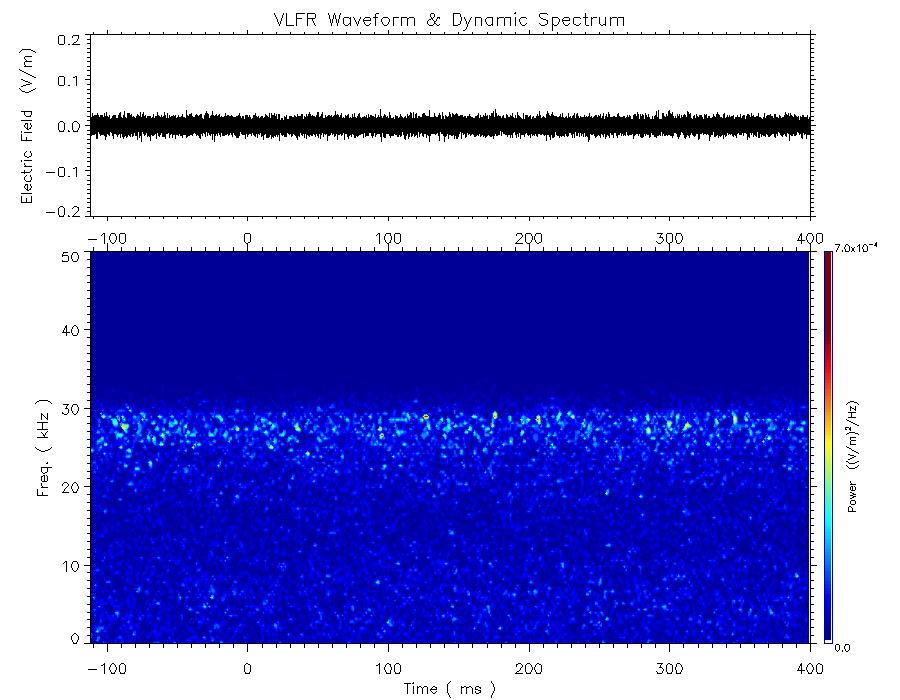The height and width of the screenshot is (700, 900).
Task: Click the vertical Power color bar
Action: pyautogui.click(x=827, y=445)
